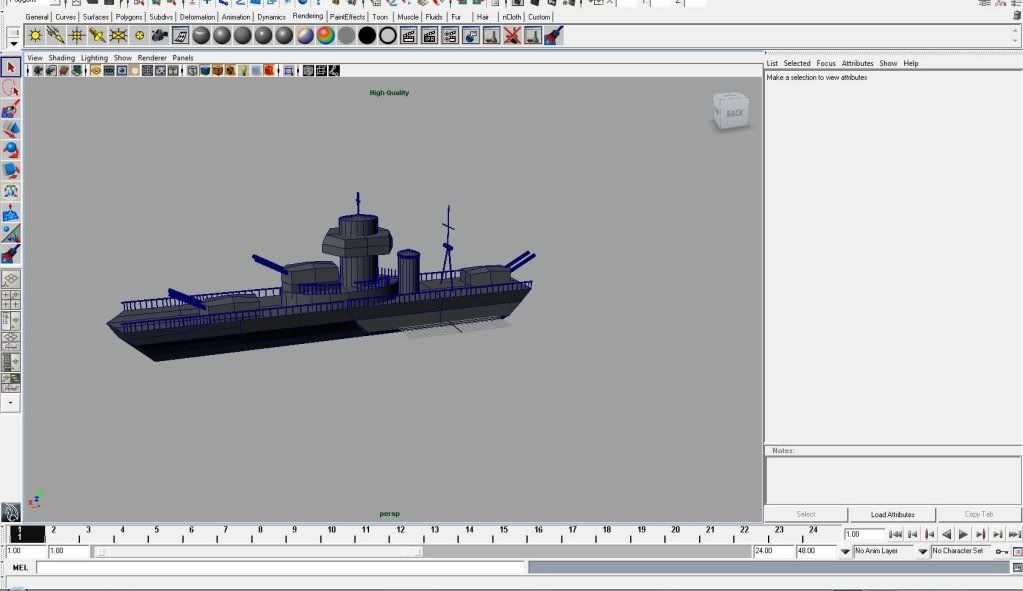Select the arrow Select tool
This screenshot has height=591, width=1023.
click(x=10, y=67)
